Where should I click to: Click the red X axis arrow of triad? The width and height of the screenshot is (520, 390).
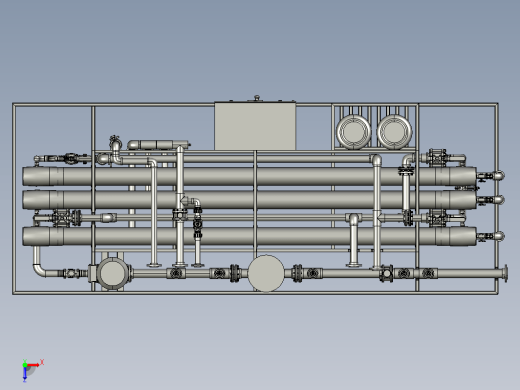click(x=33, y=365)
